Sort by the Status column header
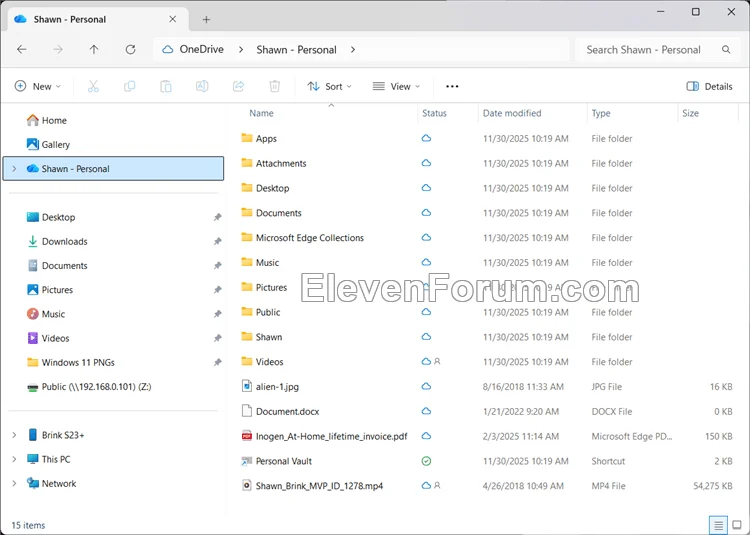This screenshot has width=750, height=535. point(434,113)
